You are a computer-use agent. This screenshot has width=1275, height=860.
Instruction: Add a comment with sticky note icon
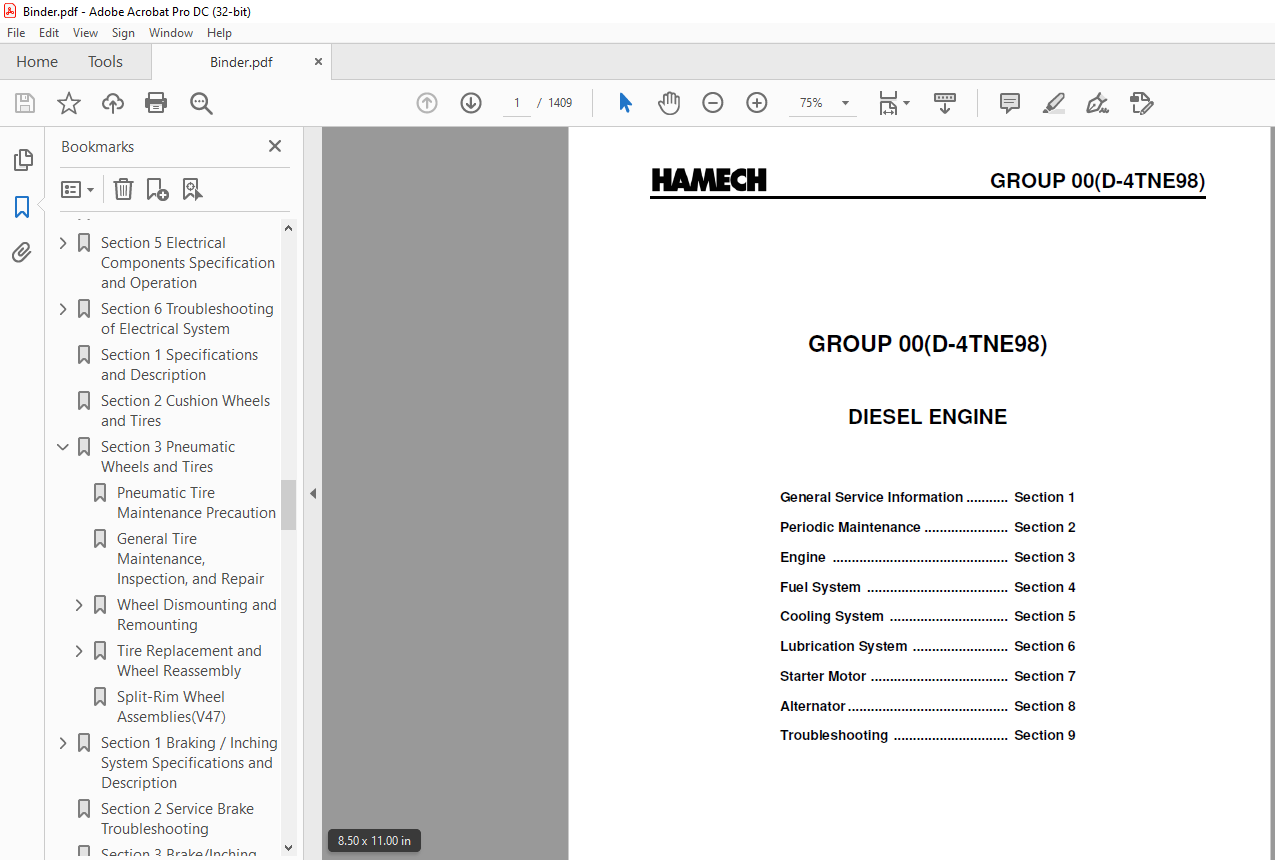pos(1010,103)
